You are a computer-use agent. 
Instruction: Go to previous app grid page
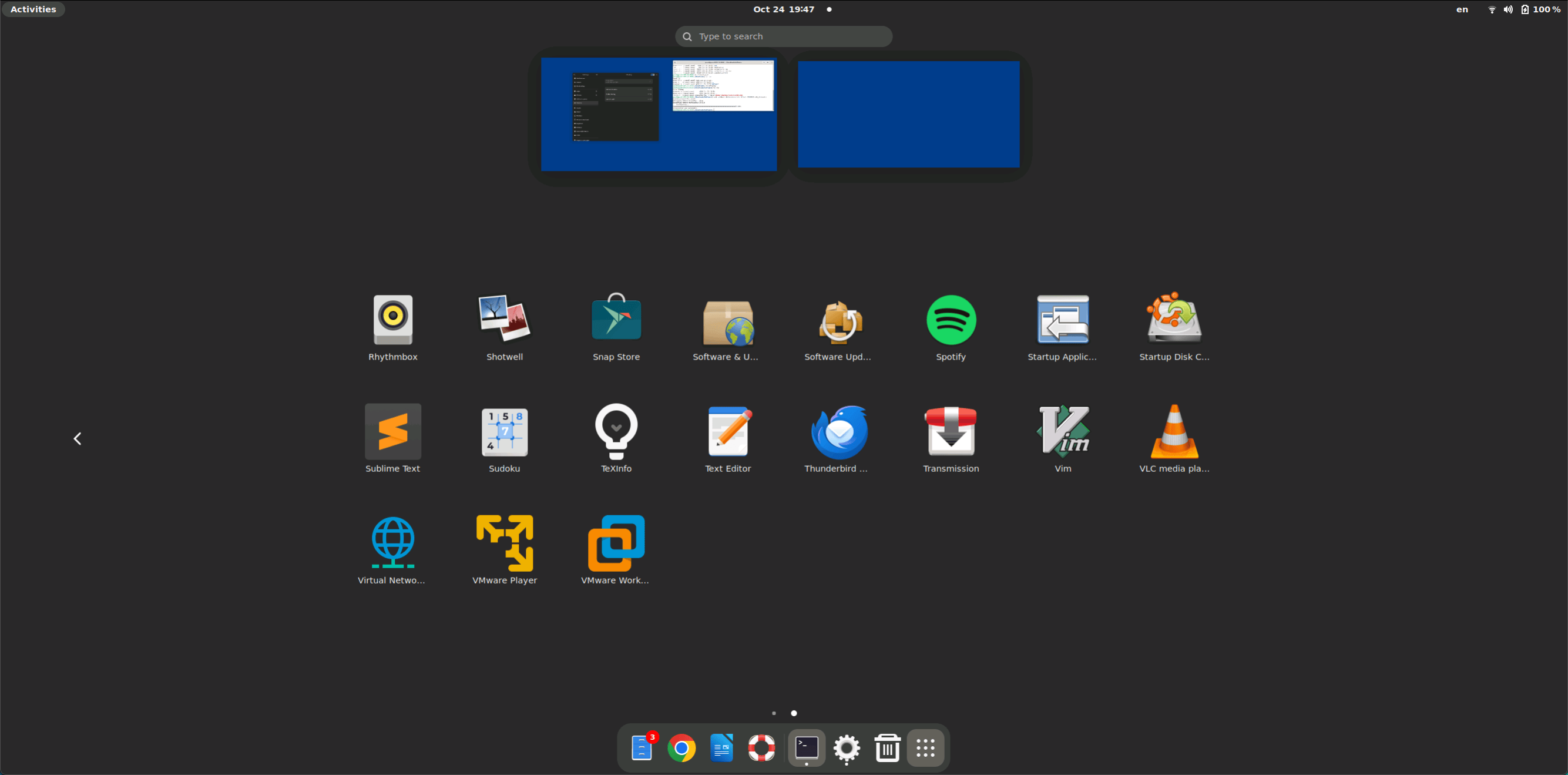[x=78, y=438]
